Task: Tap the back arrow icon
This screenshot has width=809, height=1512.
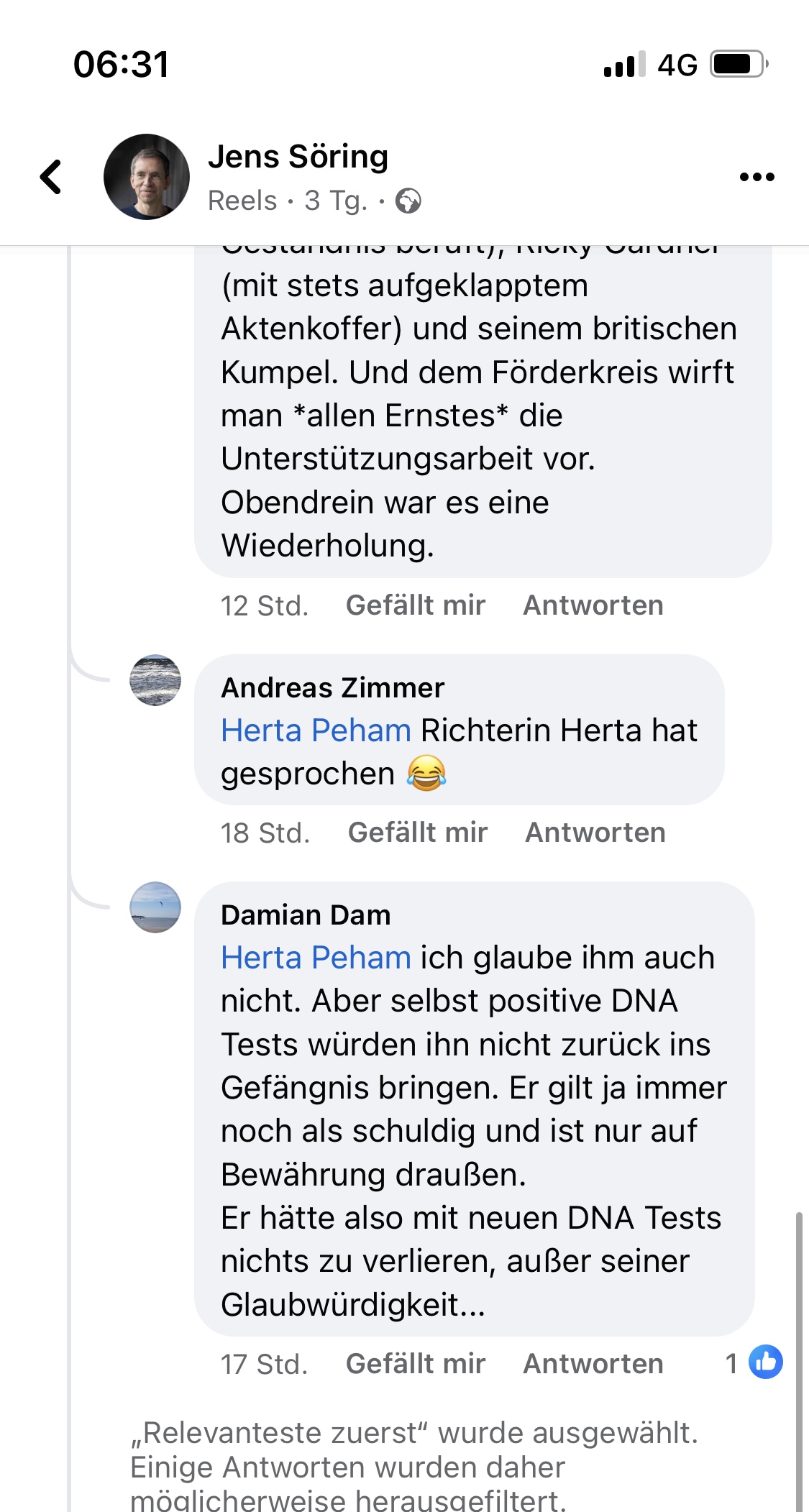Action: 50,177
